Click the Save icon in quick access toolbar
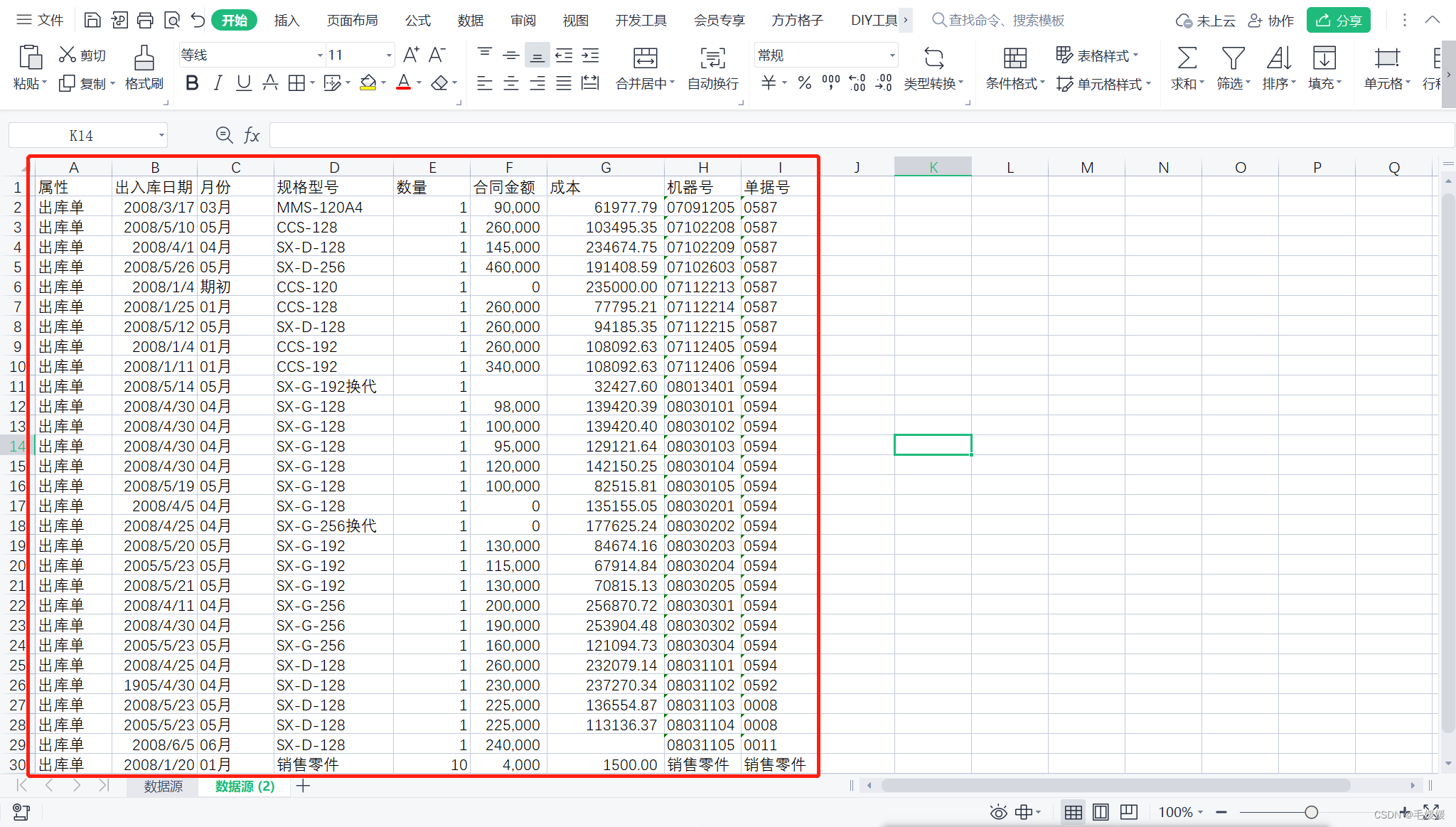 [x=92, y=20]
